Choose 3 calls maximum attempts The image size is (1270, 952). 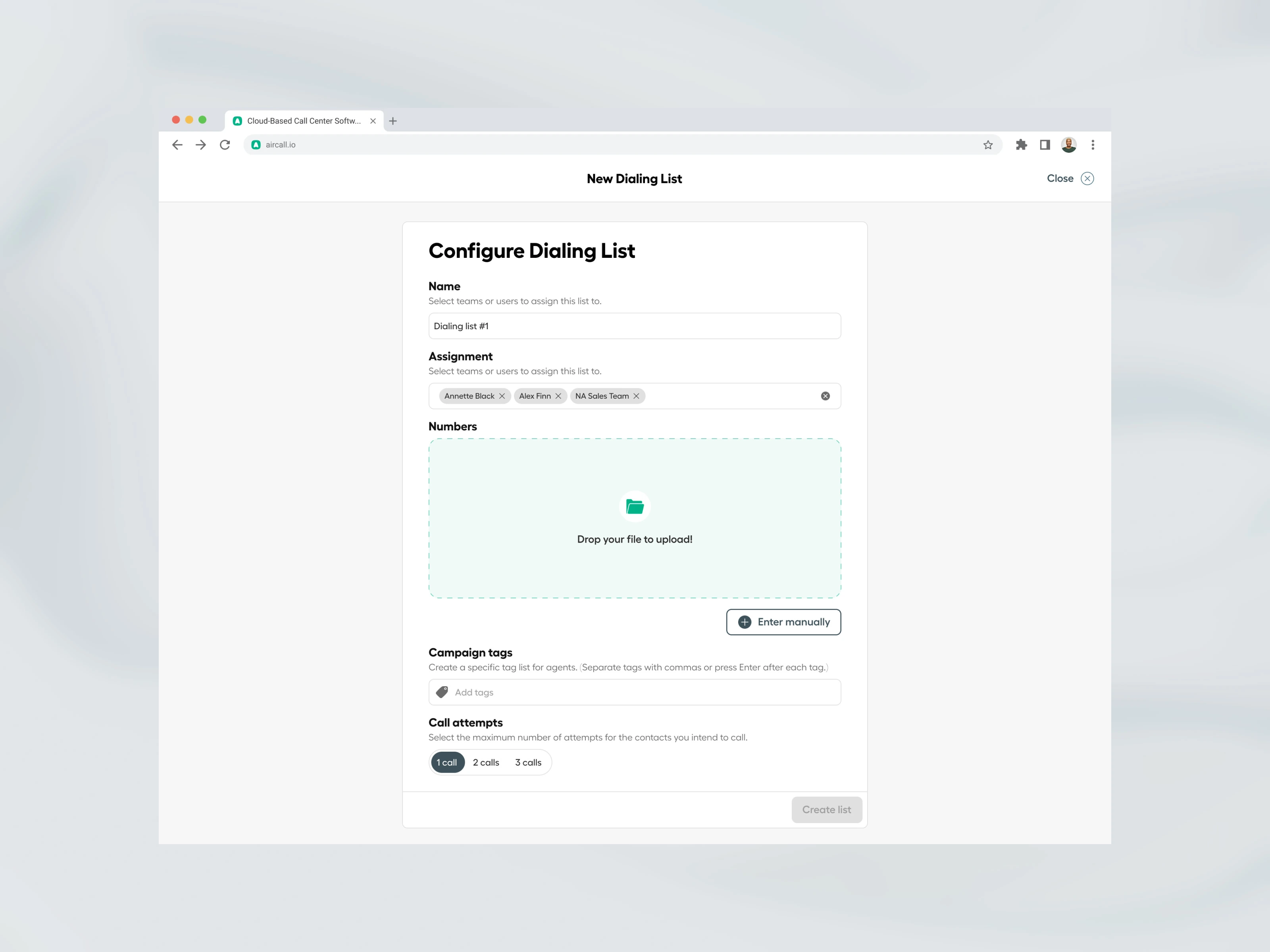(527, 762)
